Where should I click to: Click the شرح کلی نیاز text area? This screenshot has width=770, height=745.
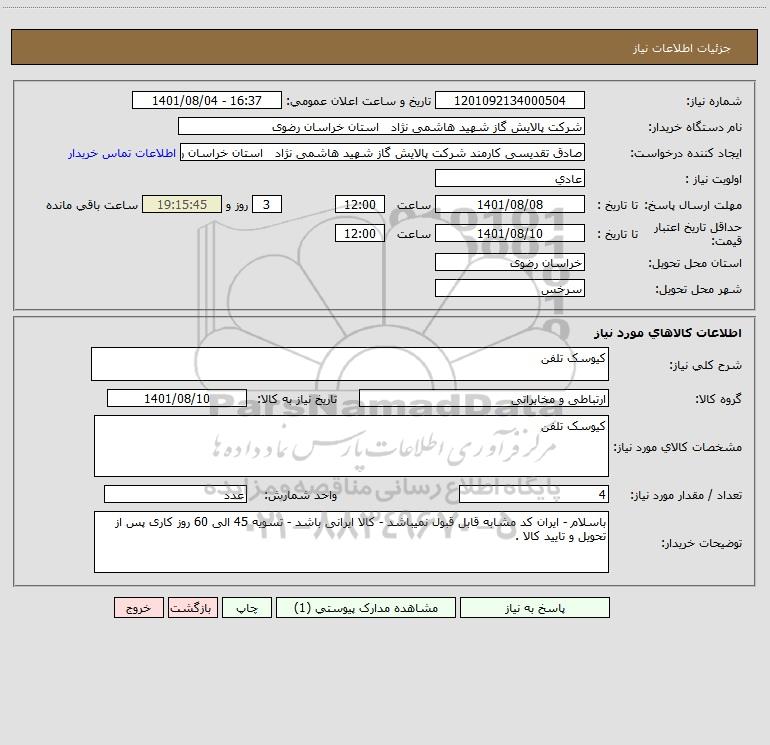click(x=350, y=364)
